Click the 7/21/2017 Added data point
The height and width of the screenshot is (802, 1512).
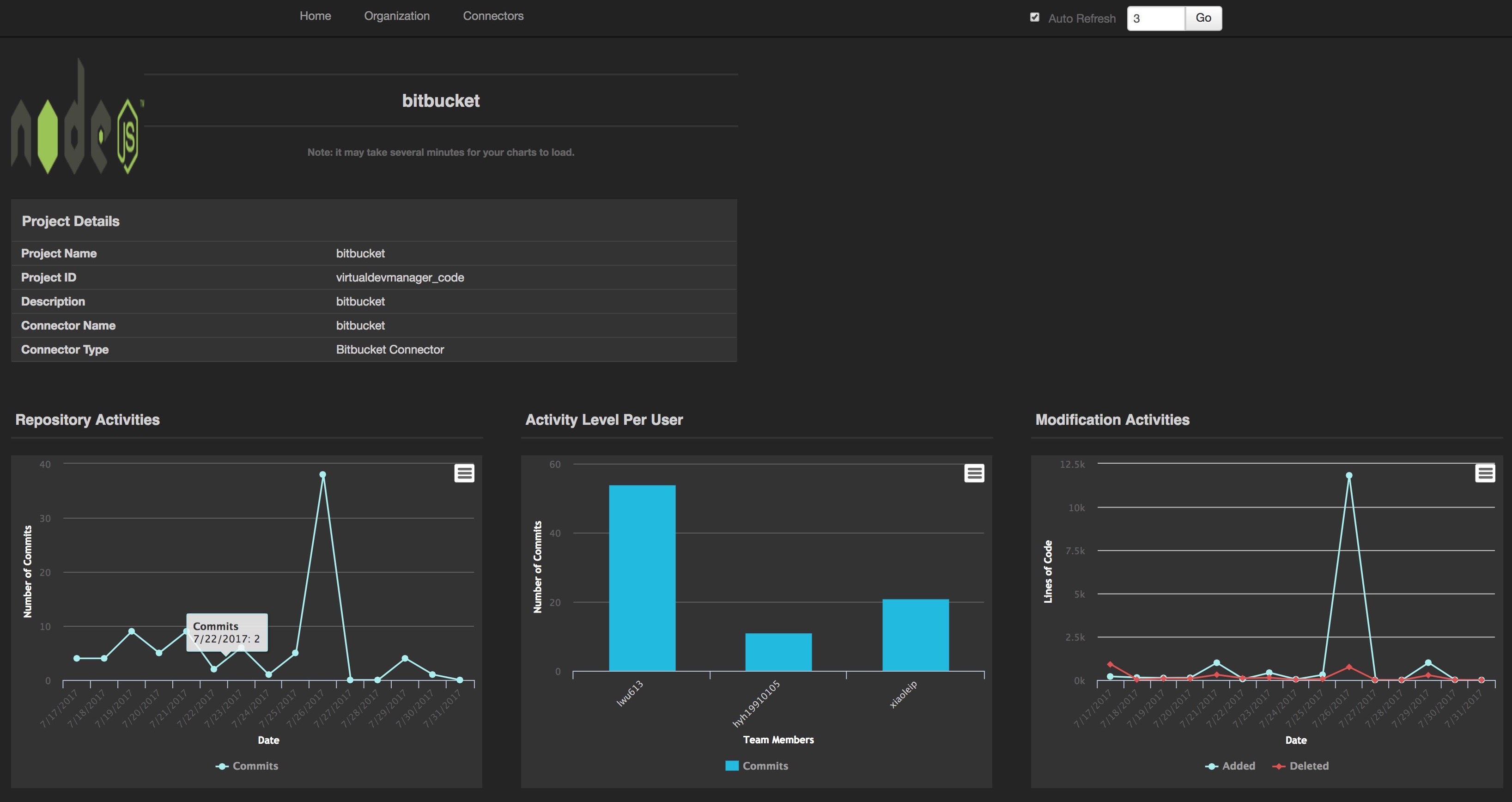click(1216, 663)
